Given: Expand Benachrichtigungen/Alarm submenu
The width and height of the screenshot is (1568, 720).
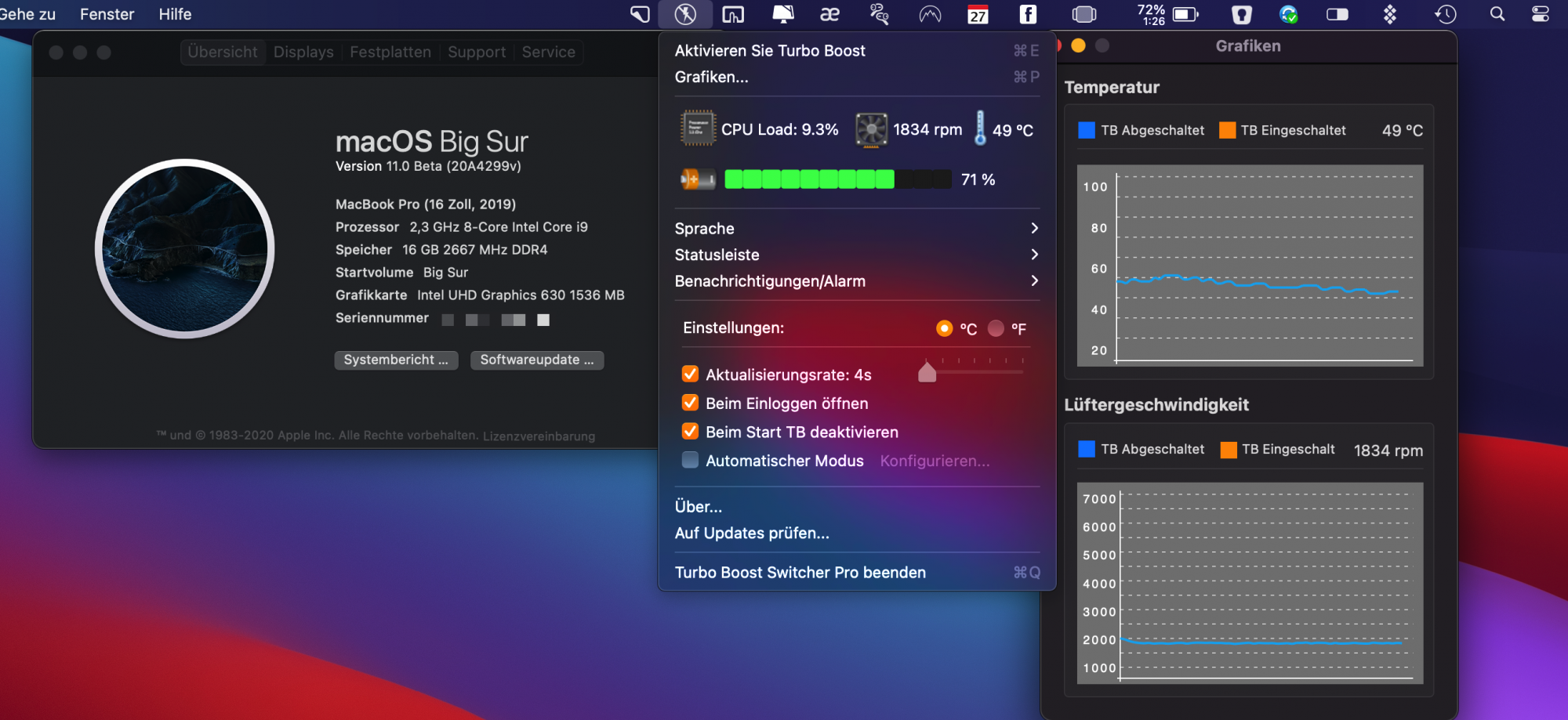Looking at the screenshot, I should point(857,280).
